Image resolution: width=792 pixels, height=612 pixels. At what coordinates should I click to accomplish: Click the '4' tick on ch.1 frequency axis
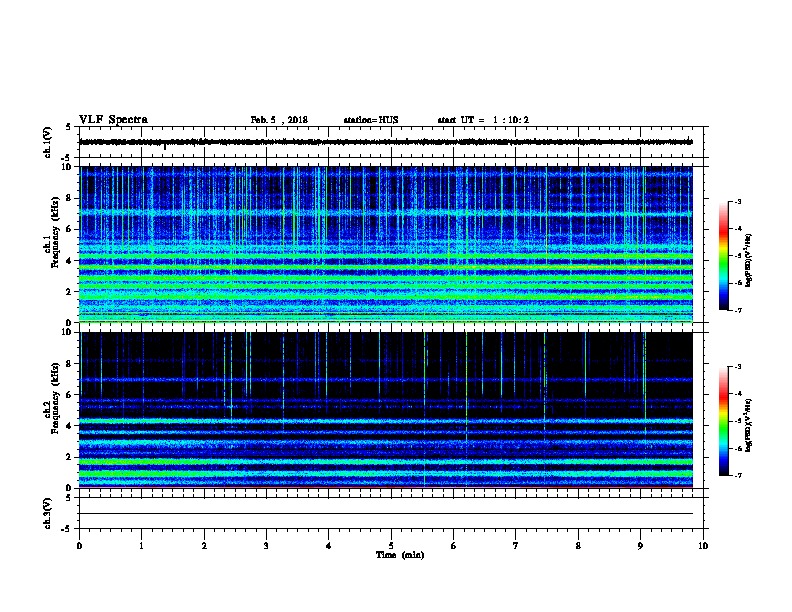(69, 261)
